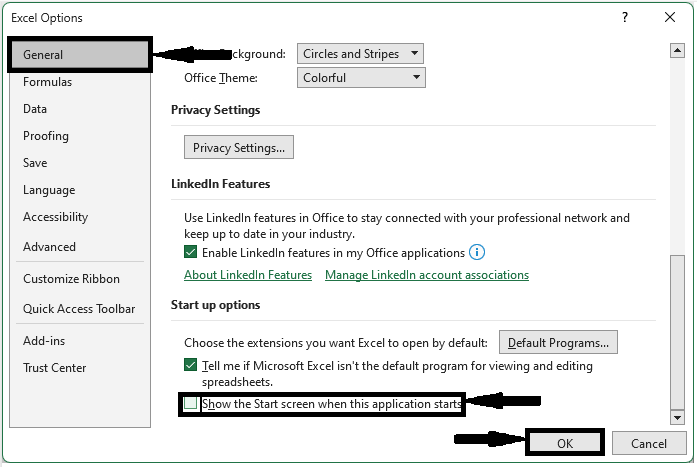Go to Customize Ribbon settings
Image resolution: width=697 pixels, height=467 pixels.
71,279
